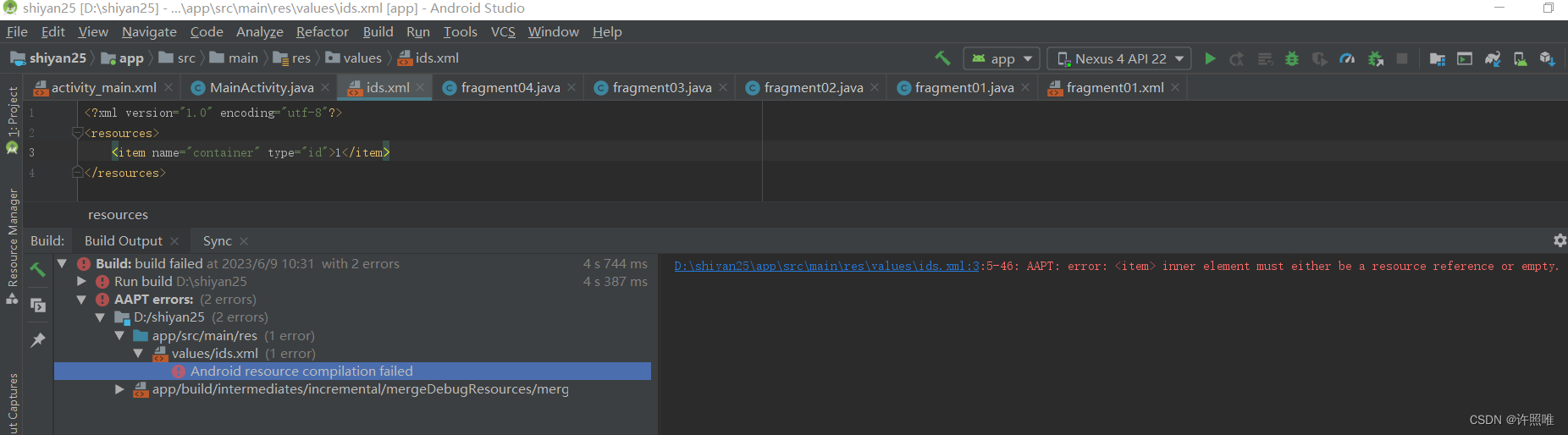1568x435 pixels.
Task: Expand the Run build D:\shiyan25 node
Action: [81, 282]
